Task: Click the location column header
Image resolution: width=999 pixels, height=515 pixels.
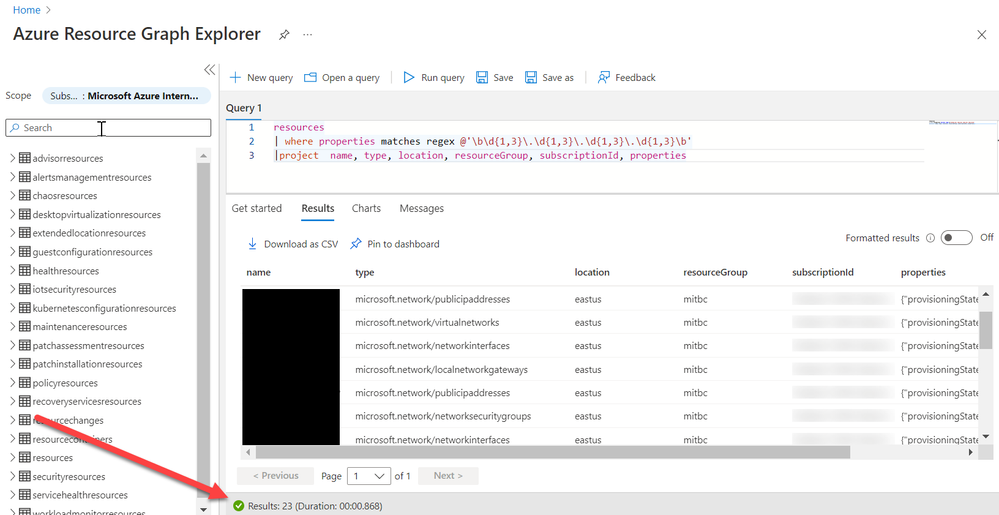Action: (592, 272)
